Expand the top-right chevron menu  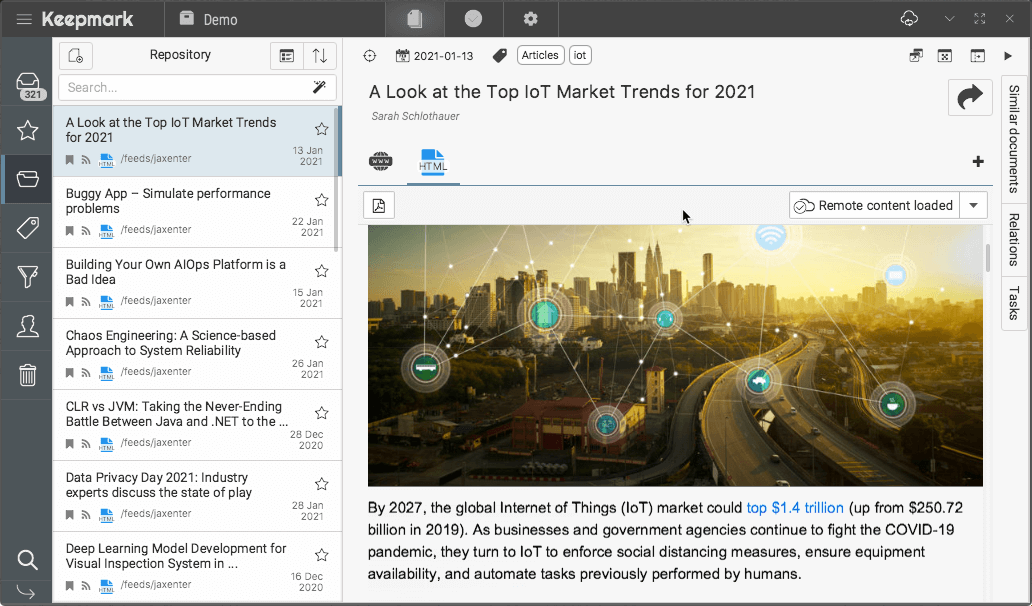click(950, 19)
